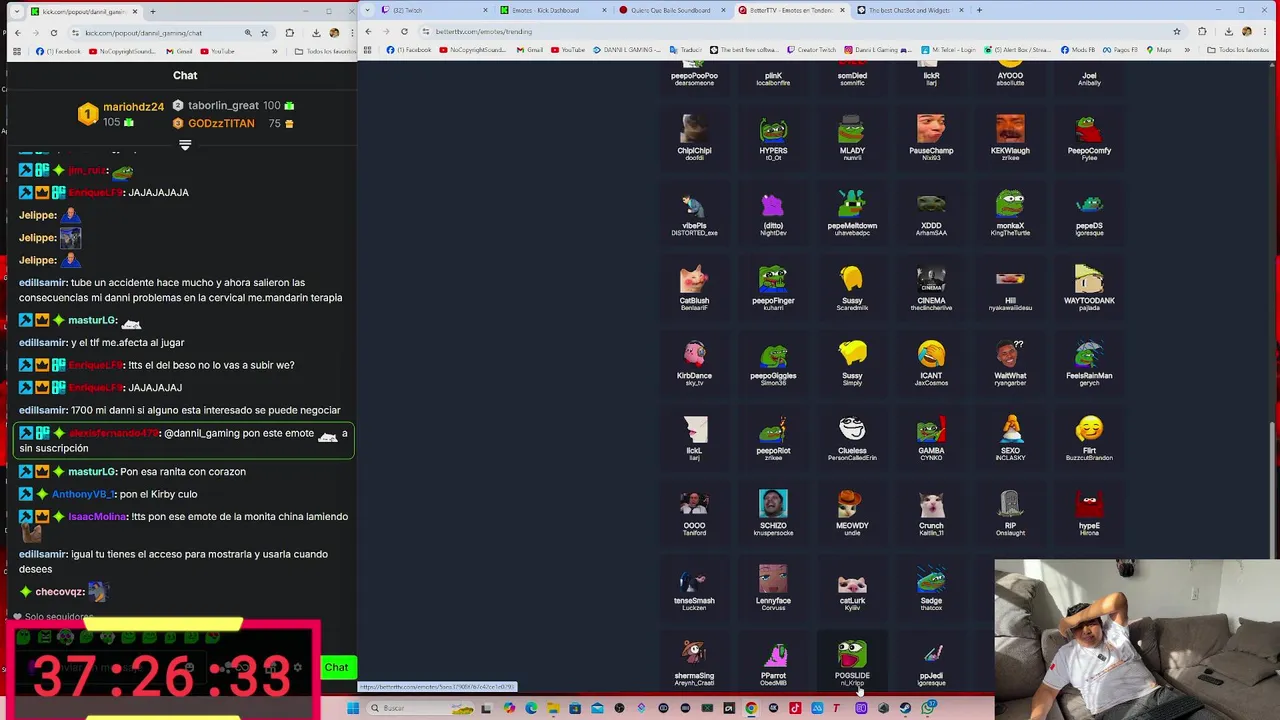
Task: Select the hypeE emote
Action: pos(1089,513)
